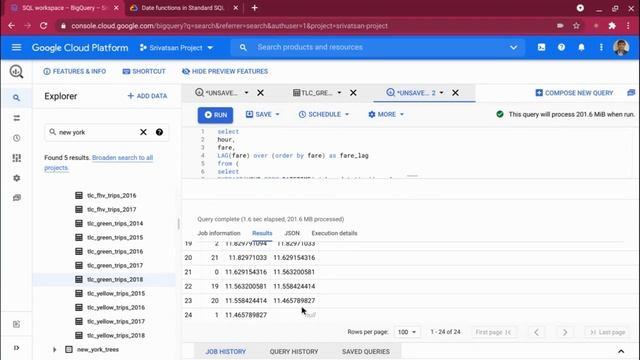Click the browser address bar URL
This screenshot has height=360, width=640.
click(229, 26)
